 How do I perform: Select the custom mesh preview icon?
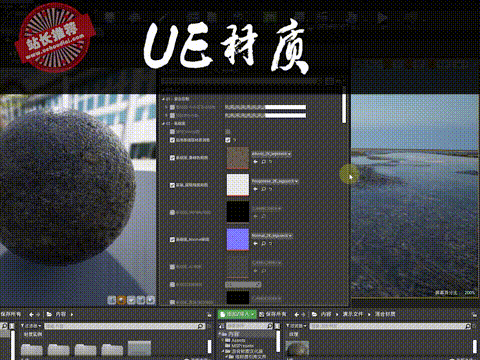[x=151, y=300]
